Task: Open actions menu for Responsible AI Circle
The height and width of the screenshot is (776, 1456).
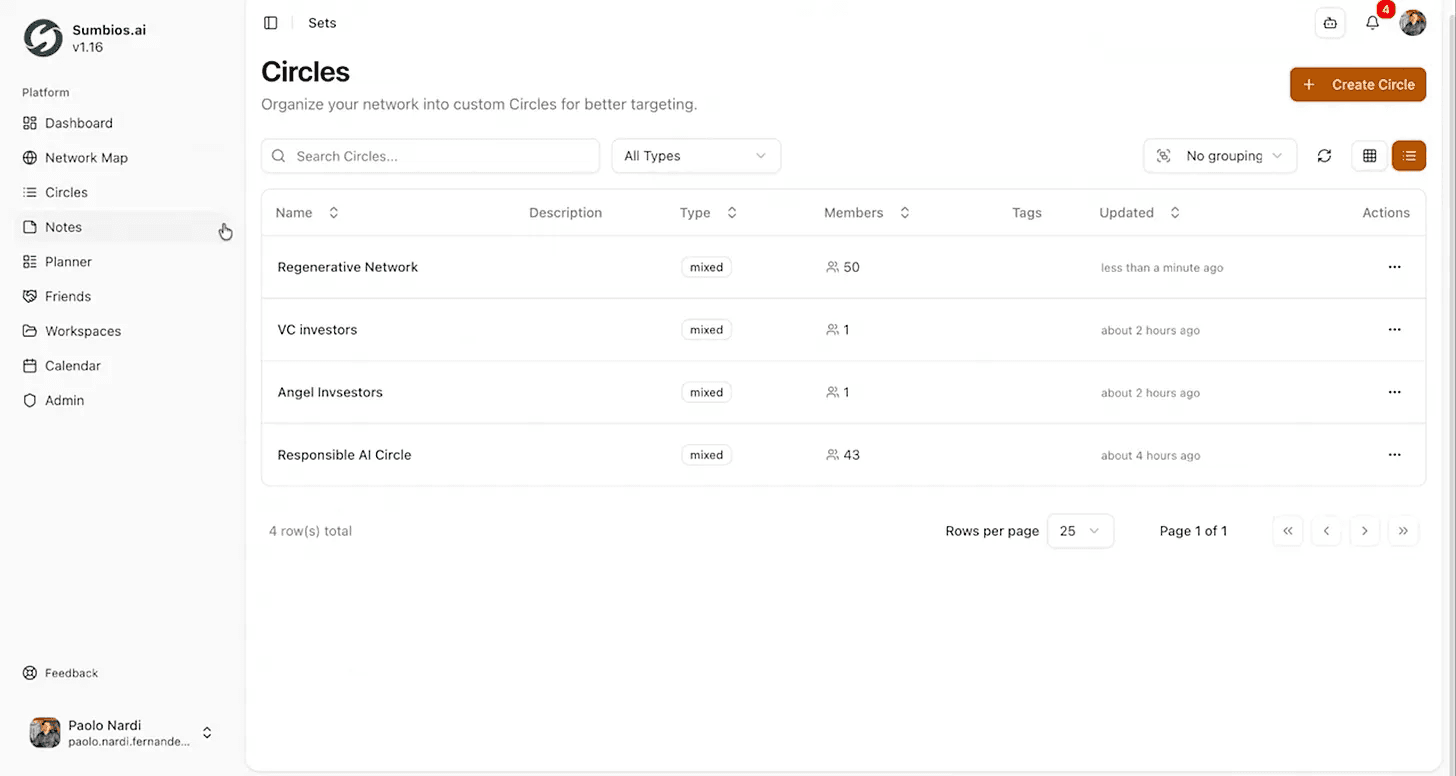Action: [x=1394, y=455]
